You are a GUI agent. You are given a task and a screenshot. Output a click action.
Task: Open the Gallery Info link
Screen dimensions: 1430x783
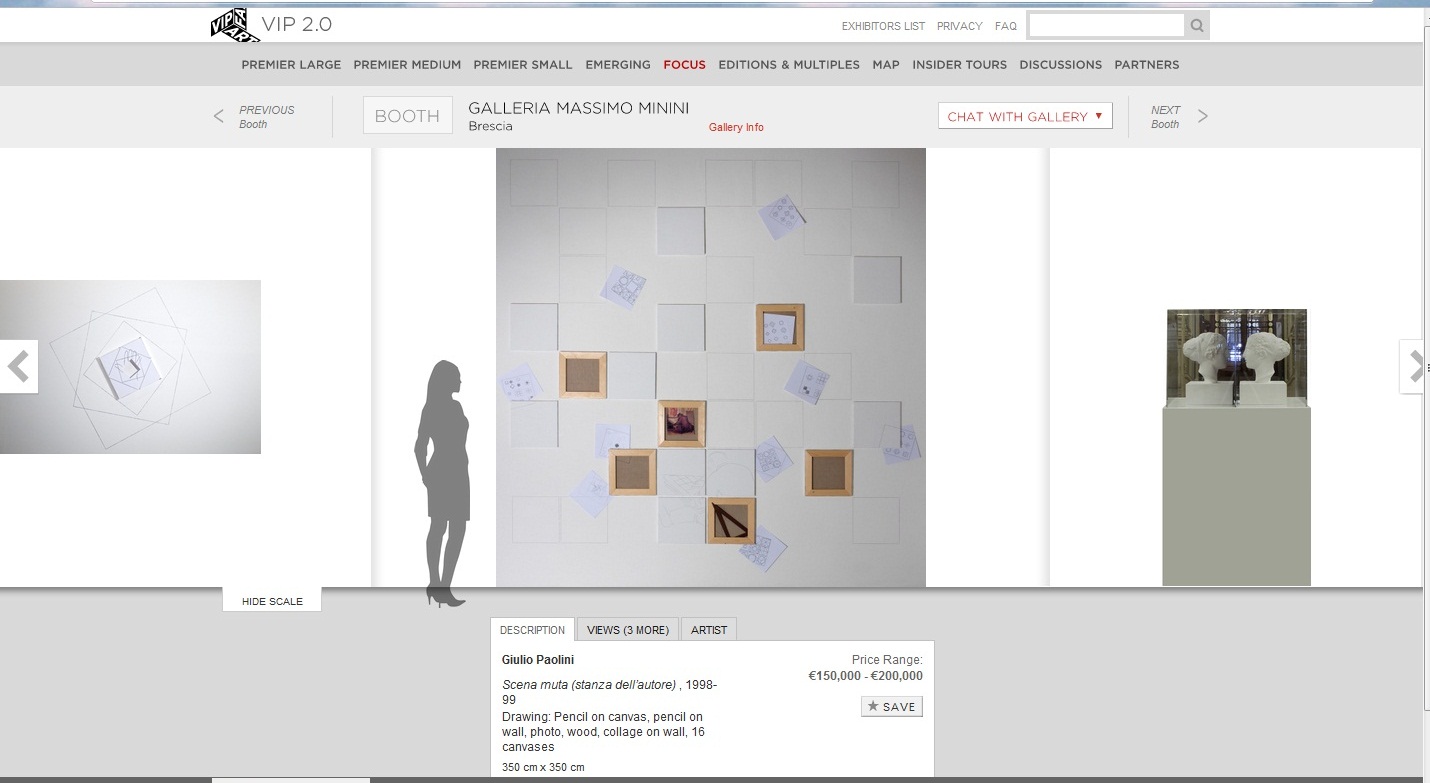tap(736, 127)
